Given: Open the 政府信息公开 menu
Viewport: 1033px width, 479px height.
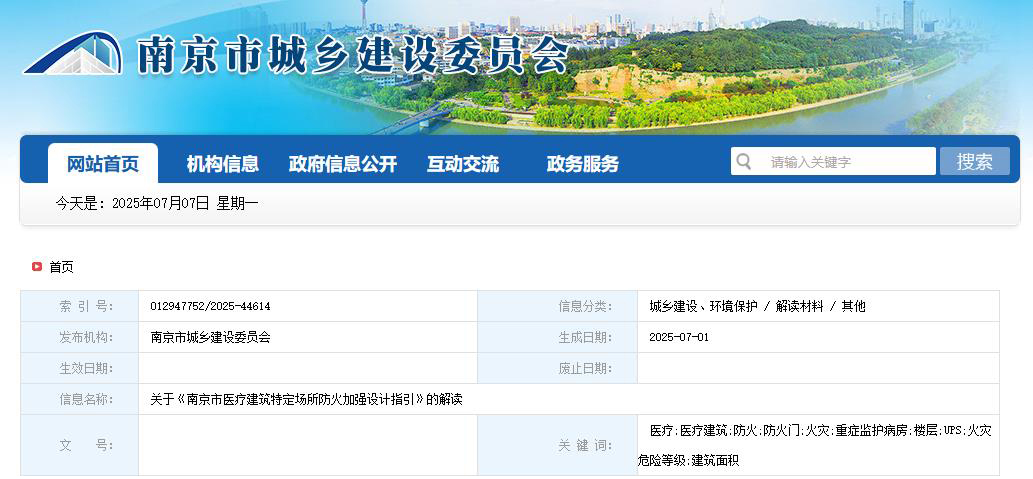Looking at the screenshot, I should [343, 163].
